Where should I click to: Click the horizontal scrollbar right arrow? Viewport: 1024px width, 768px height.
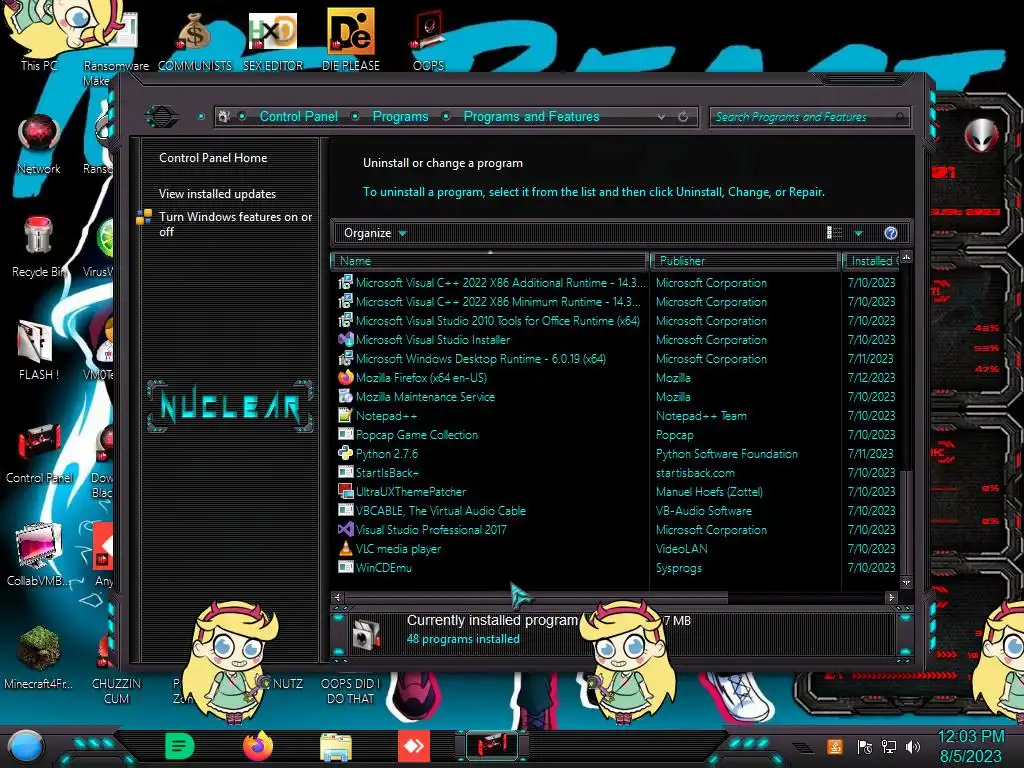891,597
